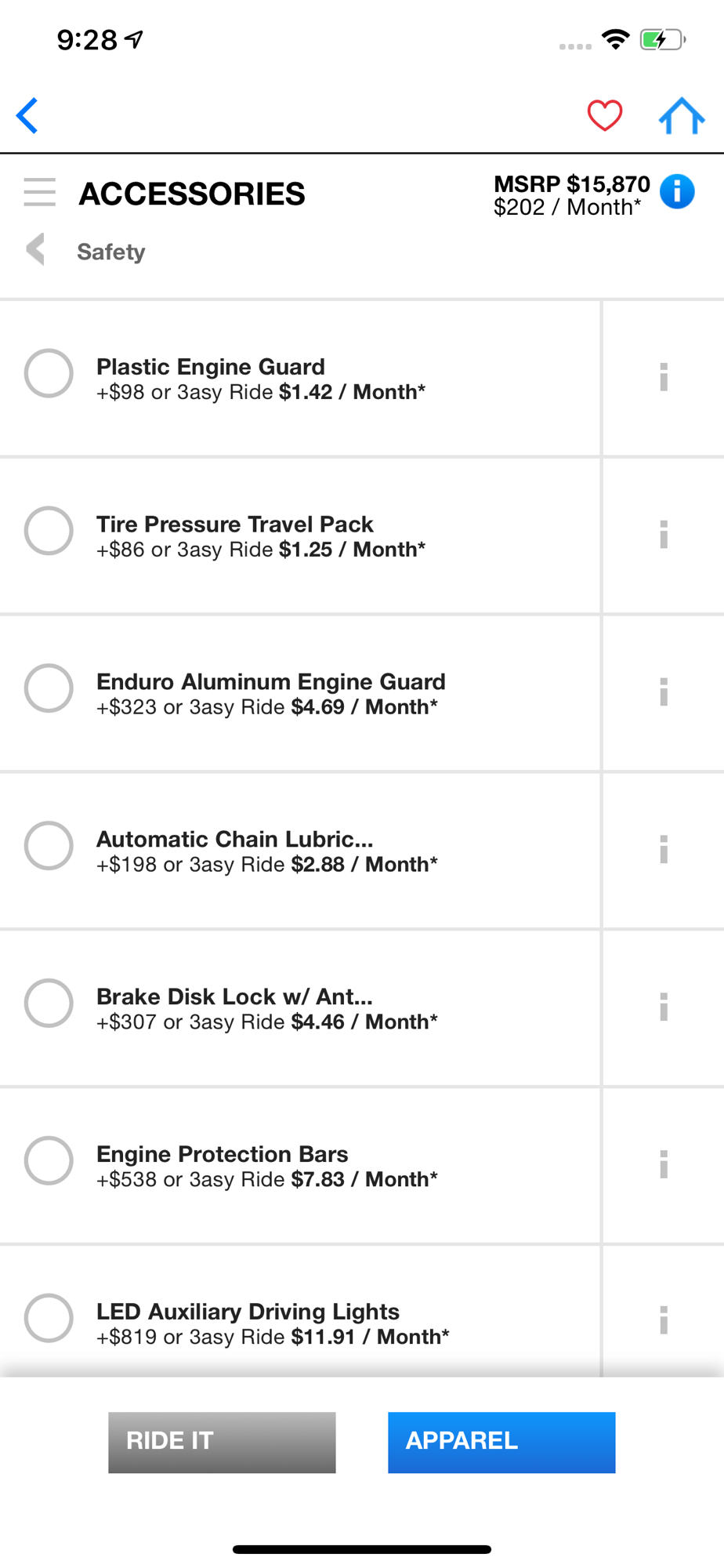Go to home via house icon
The image size is (724, 1568).
coord(681,116)
